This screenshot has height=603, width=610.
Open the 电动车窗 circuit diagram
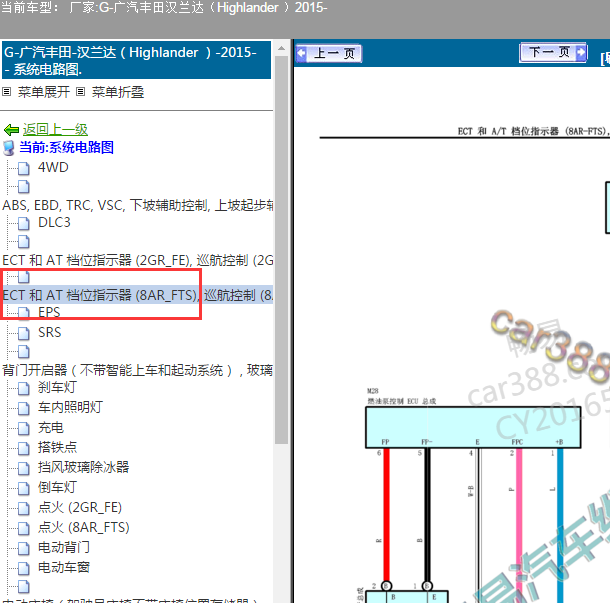pos(64,567)
